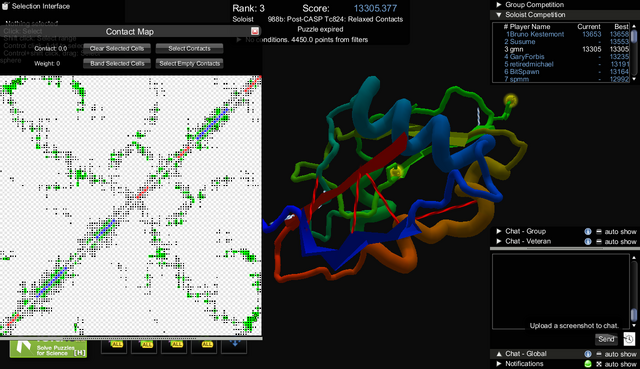Click the Selection Interface hand icon

point(5,6)
